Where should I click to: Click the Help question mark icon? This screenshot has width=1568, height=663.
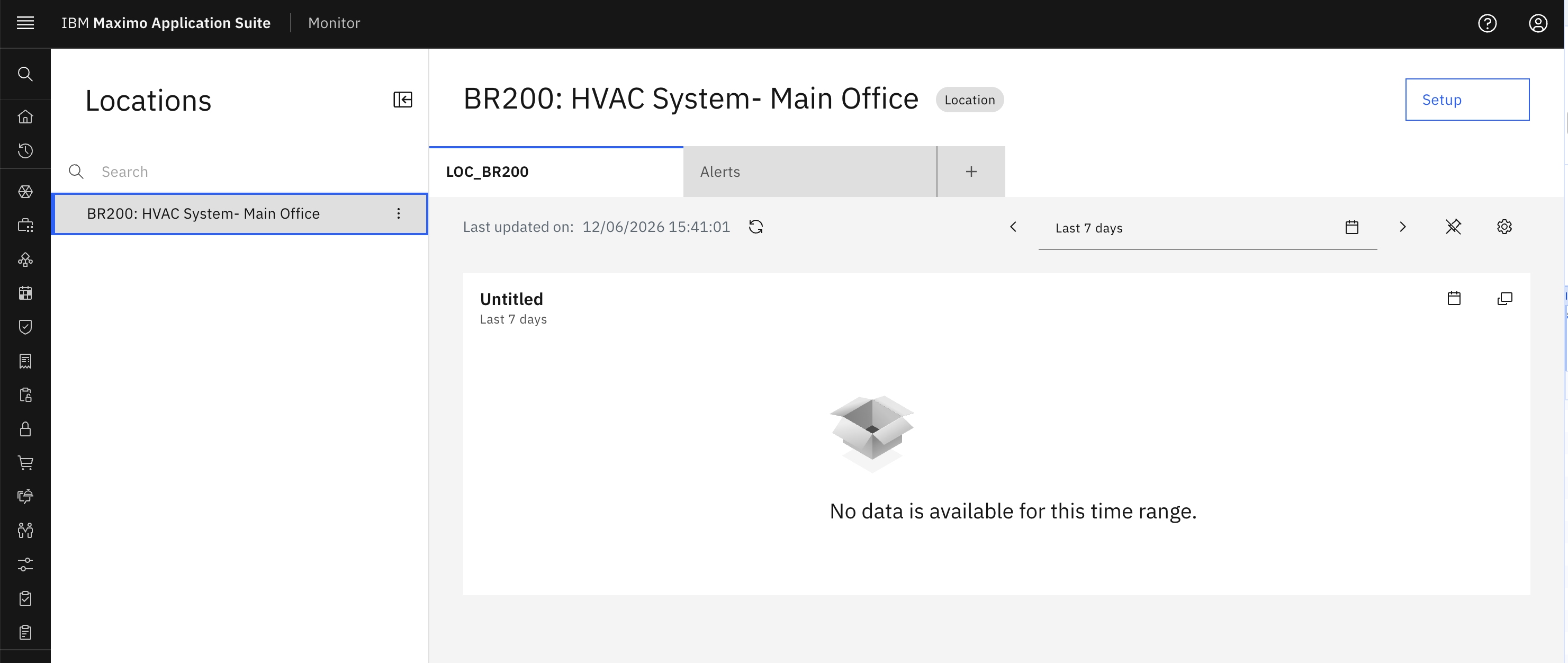(1487, 23)
